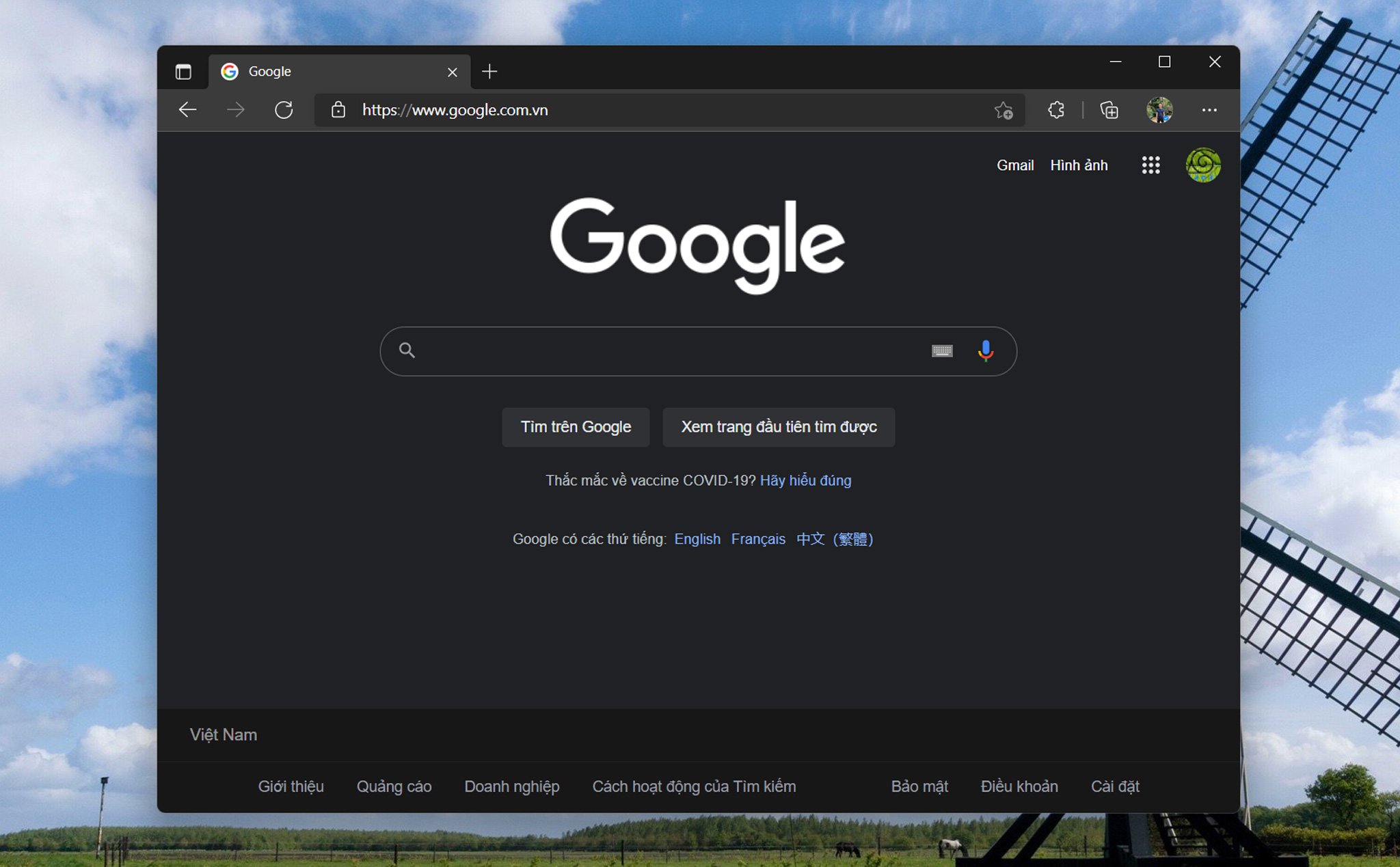Open Cách hoạt động của Tìm kiếm

tap(694, 786)
